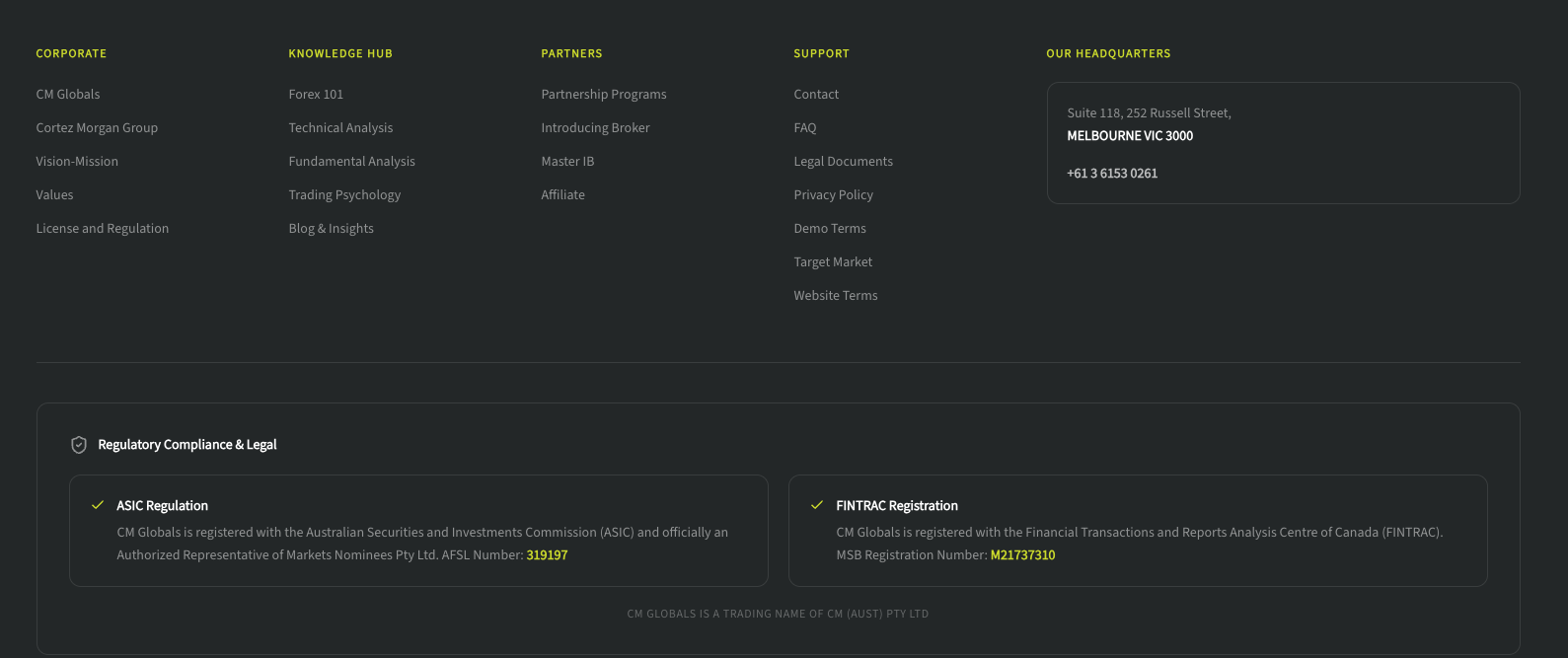Viewport: 1568px width, 658px height.
Task: Click the headquarters phone number
Action: 1112,173
